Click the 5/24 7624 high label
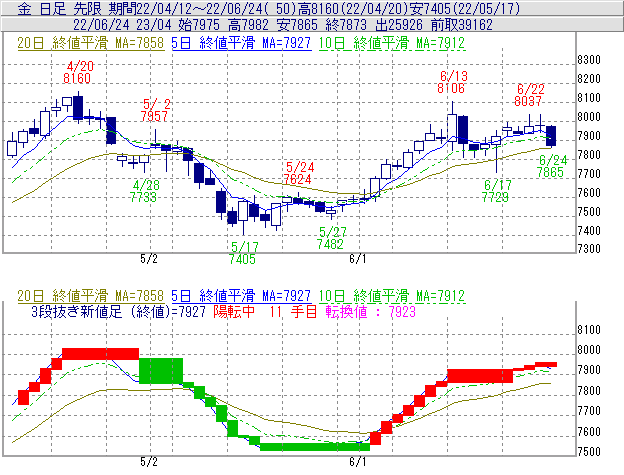Screen dimensions: 624x475 click(x=298, y=173)
